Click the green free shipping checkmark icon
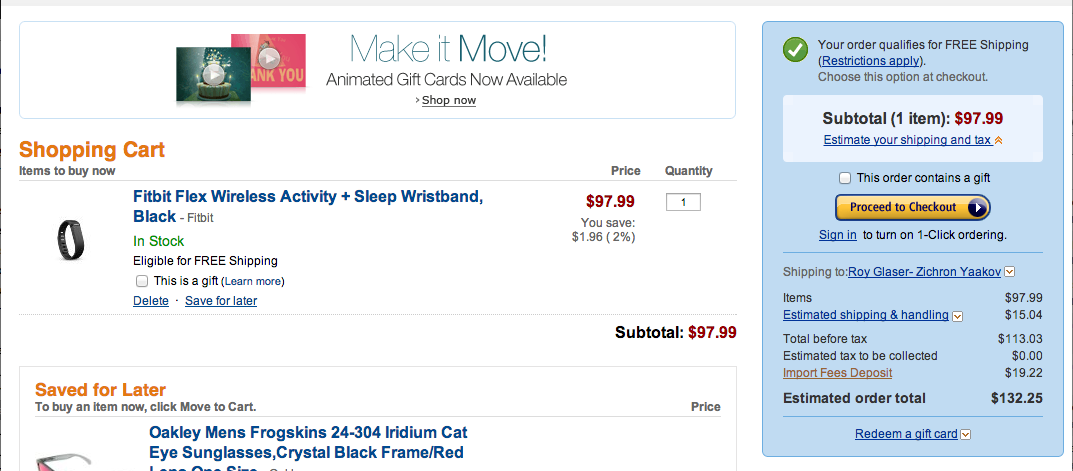The image size is (1073, 471). pyautogui.click(x=796, y=49)
